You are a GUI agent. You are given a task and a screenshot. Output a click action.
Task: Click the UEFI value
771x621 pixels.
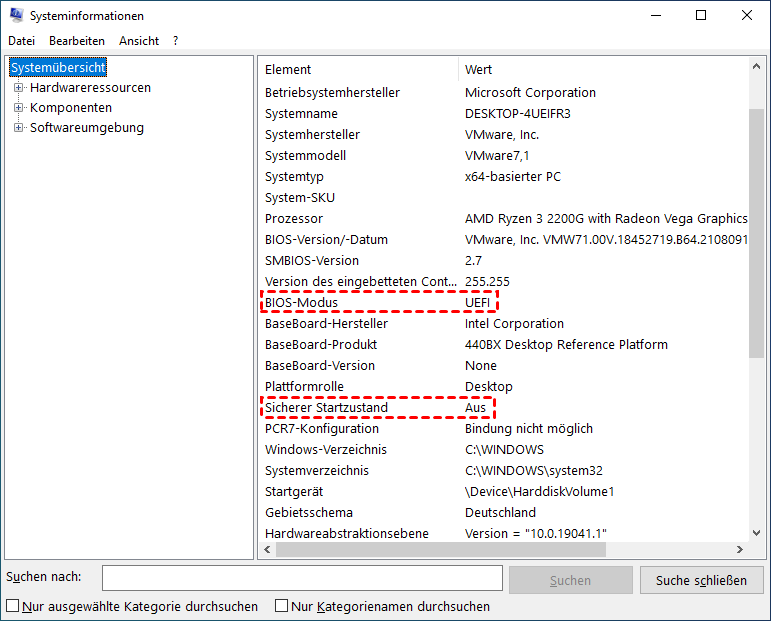[x=477, y=302]
